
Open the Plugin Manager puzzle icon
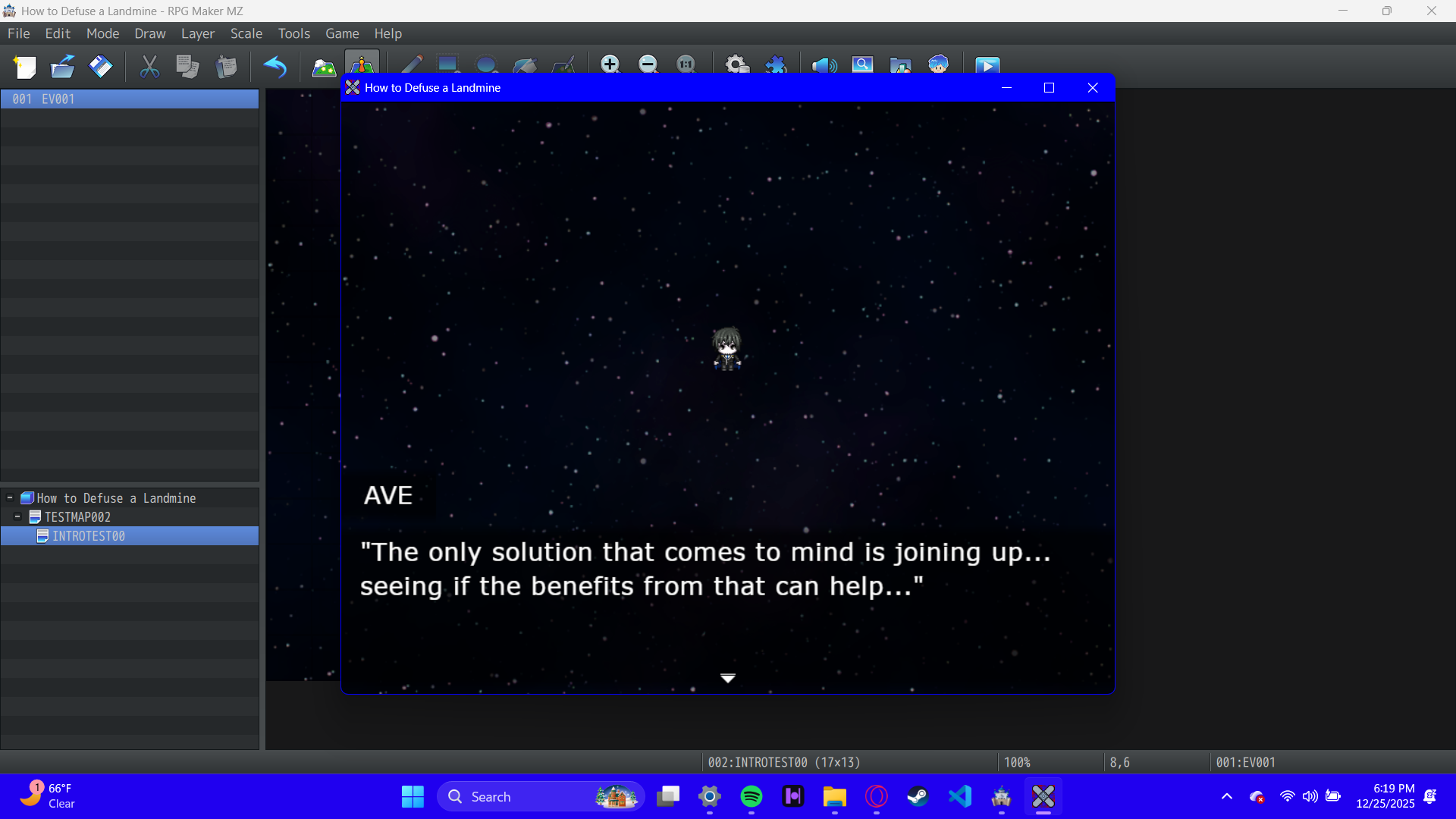coord(776,64)
